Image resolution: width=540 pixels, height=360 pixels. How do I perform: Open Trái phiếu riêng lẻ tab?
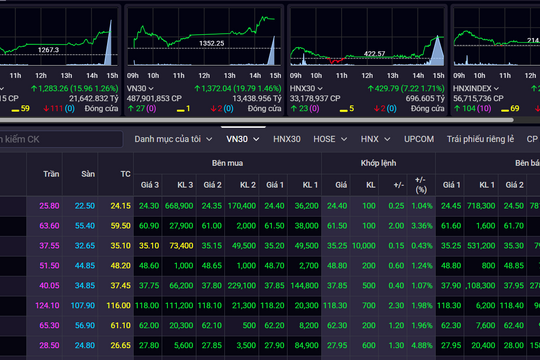(x=480, y=139)
